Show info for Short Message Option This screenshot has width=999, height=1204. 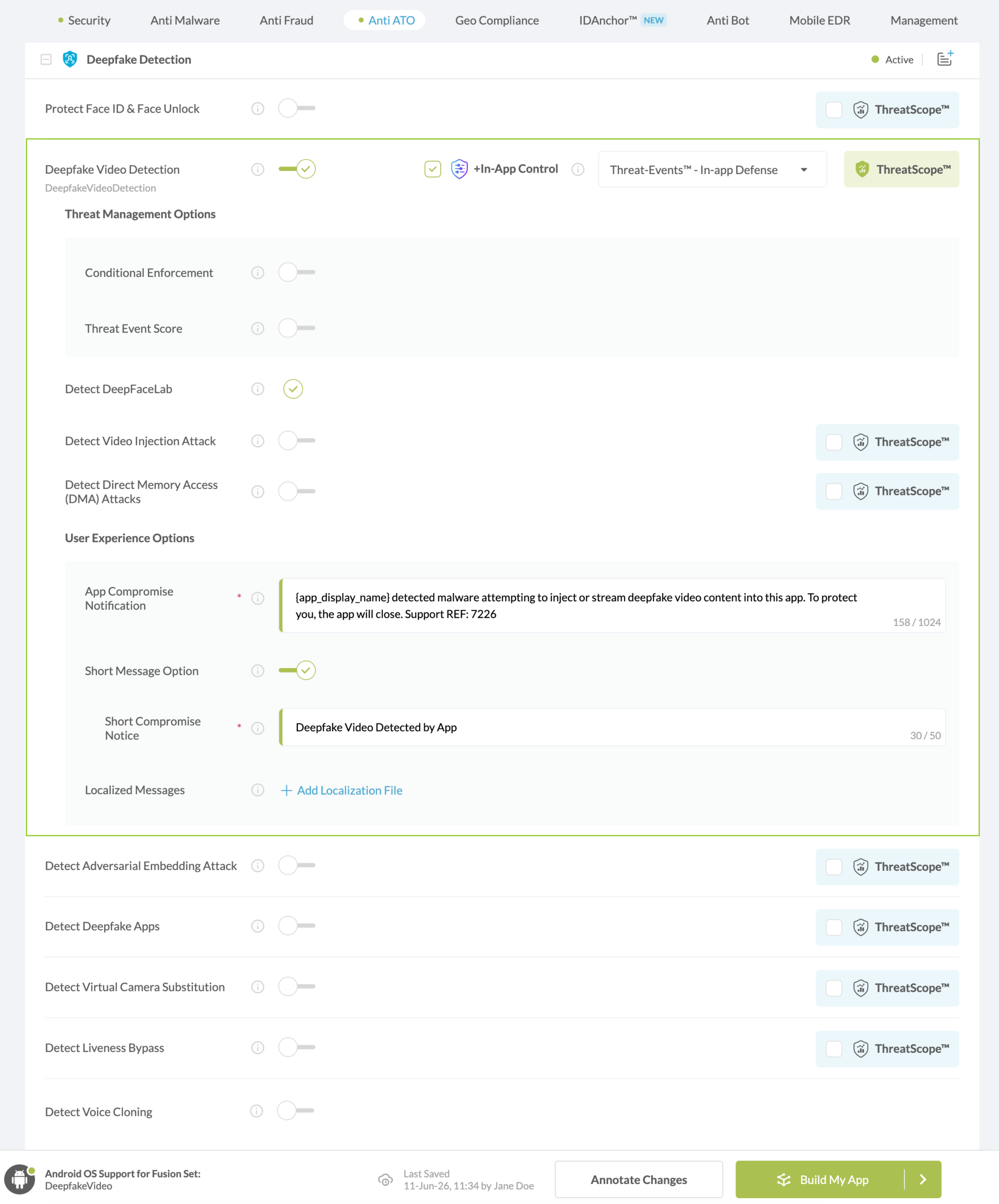(x=258, y=671)
